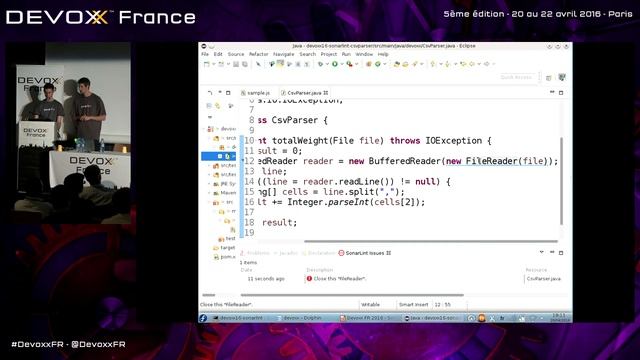Minimize the SonarLint Issues panel
This screenshot has width=640, height=360.
coord(552,253)
